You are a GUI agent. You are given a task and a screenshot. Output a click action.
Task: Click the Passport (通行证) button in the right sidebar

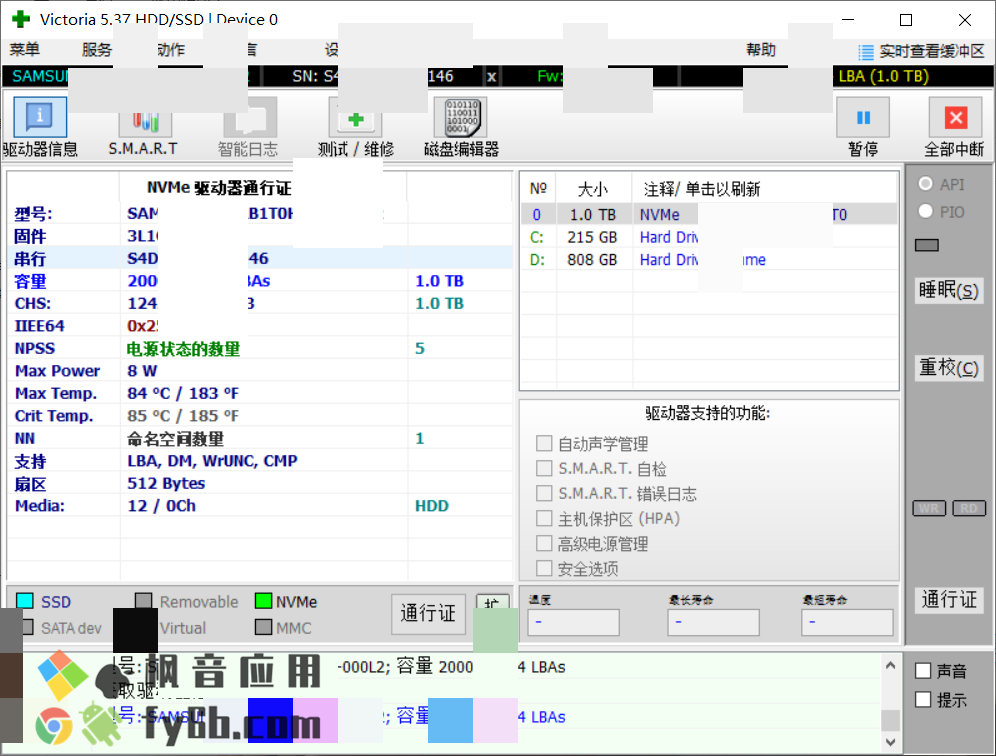(949, 599)
